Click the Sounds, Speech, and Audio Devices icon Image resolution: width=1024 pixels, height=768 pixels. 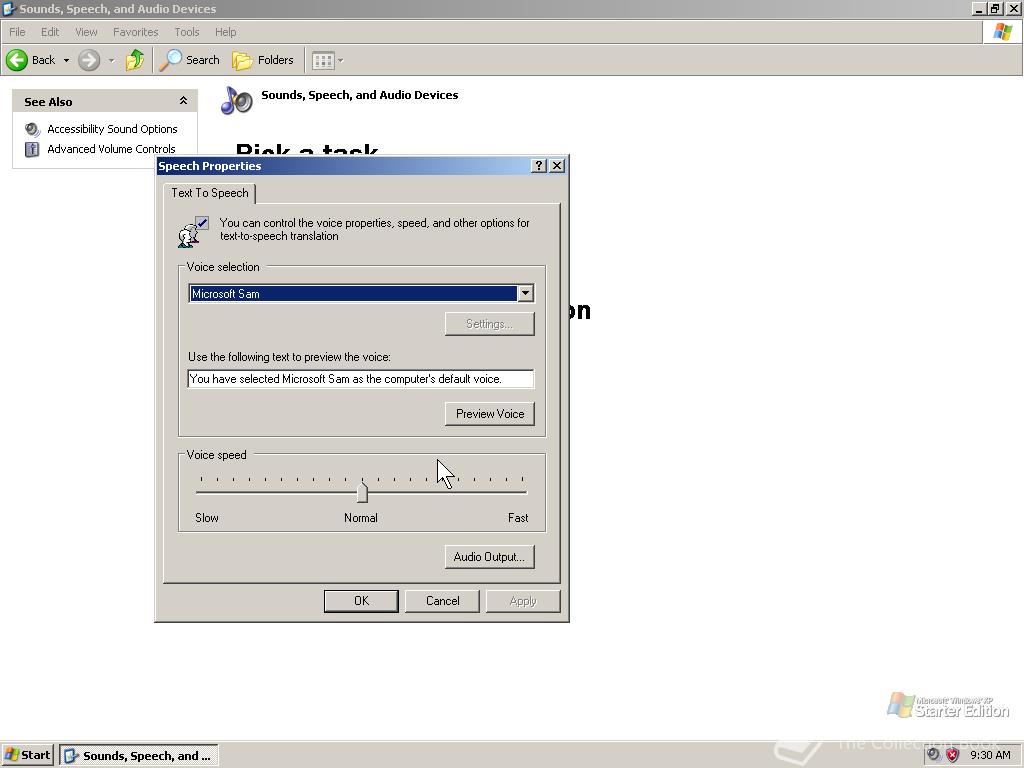(x=236, y=100)
